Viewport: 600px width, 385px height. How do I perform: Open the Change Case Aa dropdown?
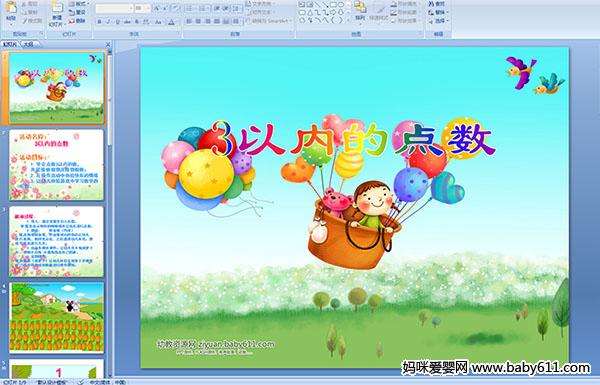(158, 22)
